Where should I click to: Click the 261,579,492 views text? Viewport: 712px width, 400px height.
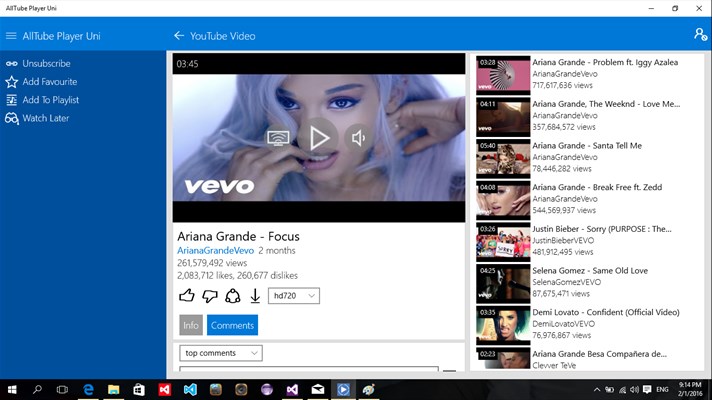coord(212,263)
